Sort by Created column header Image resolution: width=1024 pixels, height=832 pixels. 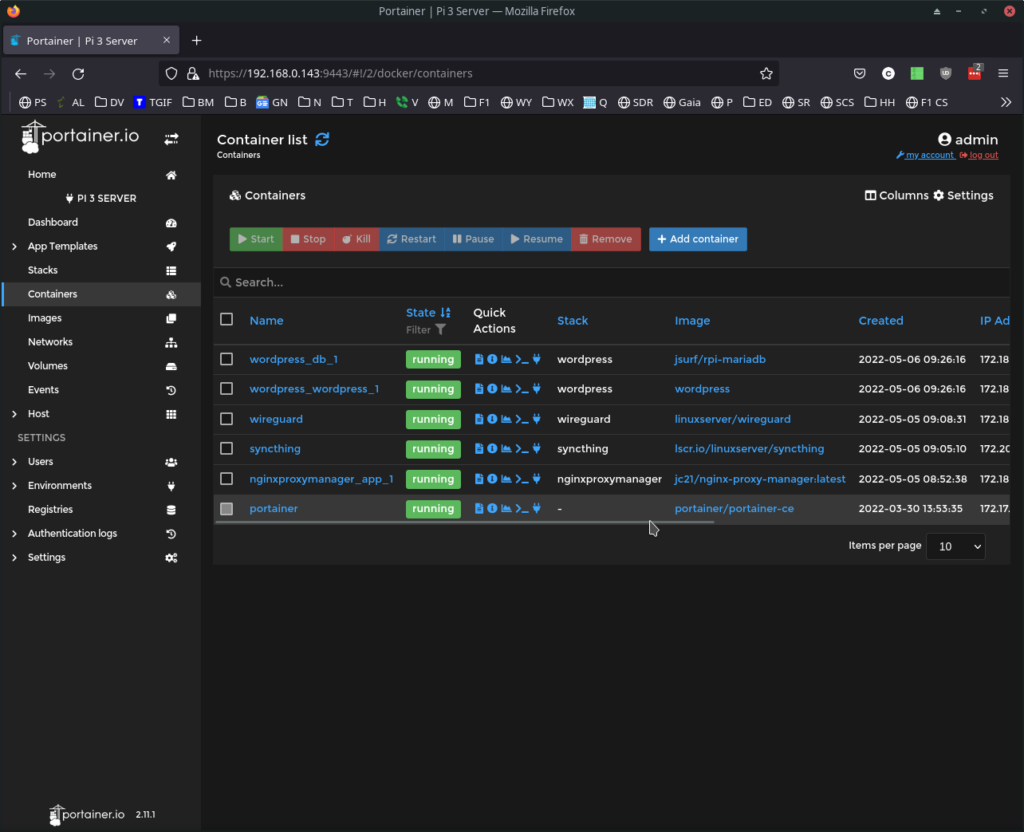pyautogui.click(x=880, y=320)
